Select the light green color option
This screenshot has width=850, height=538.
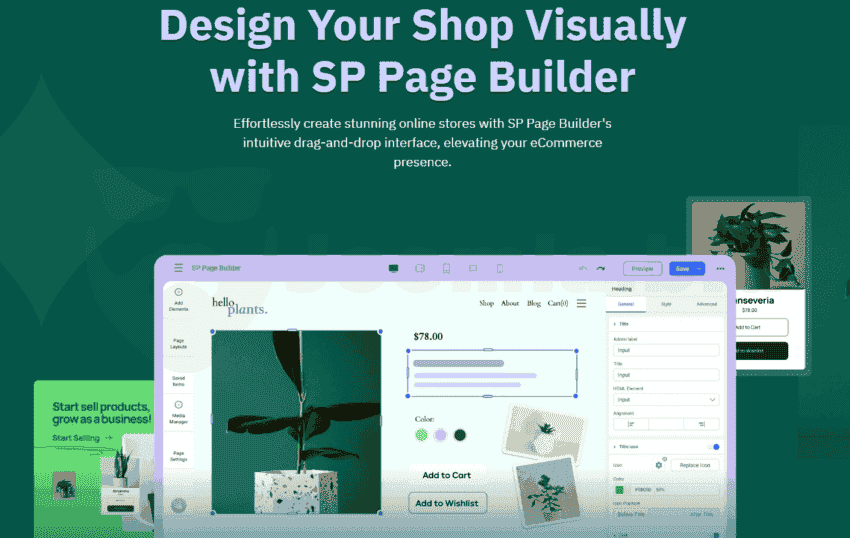421,435
